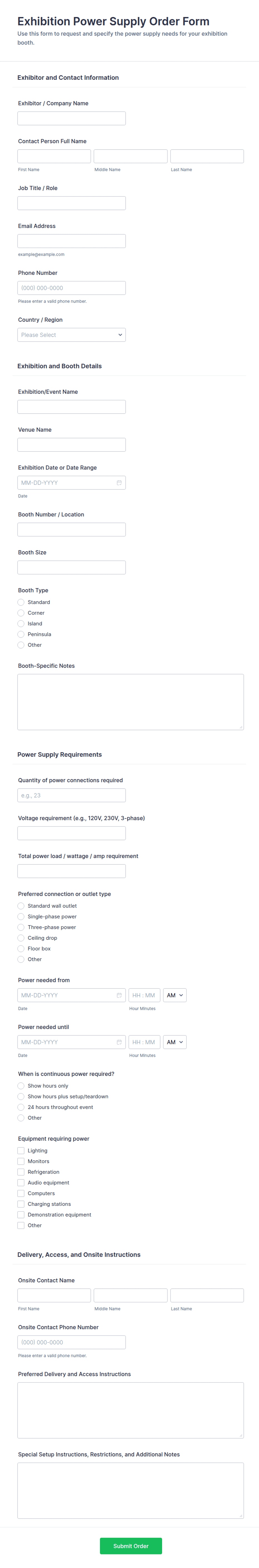The image size is (259, 1568).
Task: Click the Exhibitor / Company Name field
Action: [x=71, y=118]
